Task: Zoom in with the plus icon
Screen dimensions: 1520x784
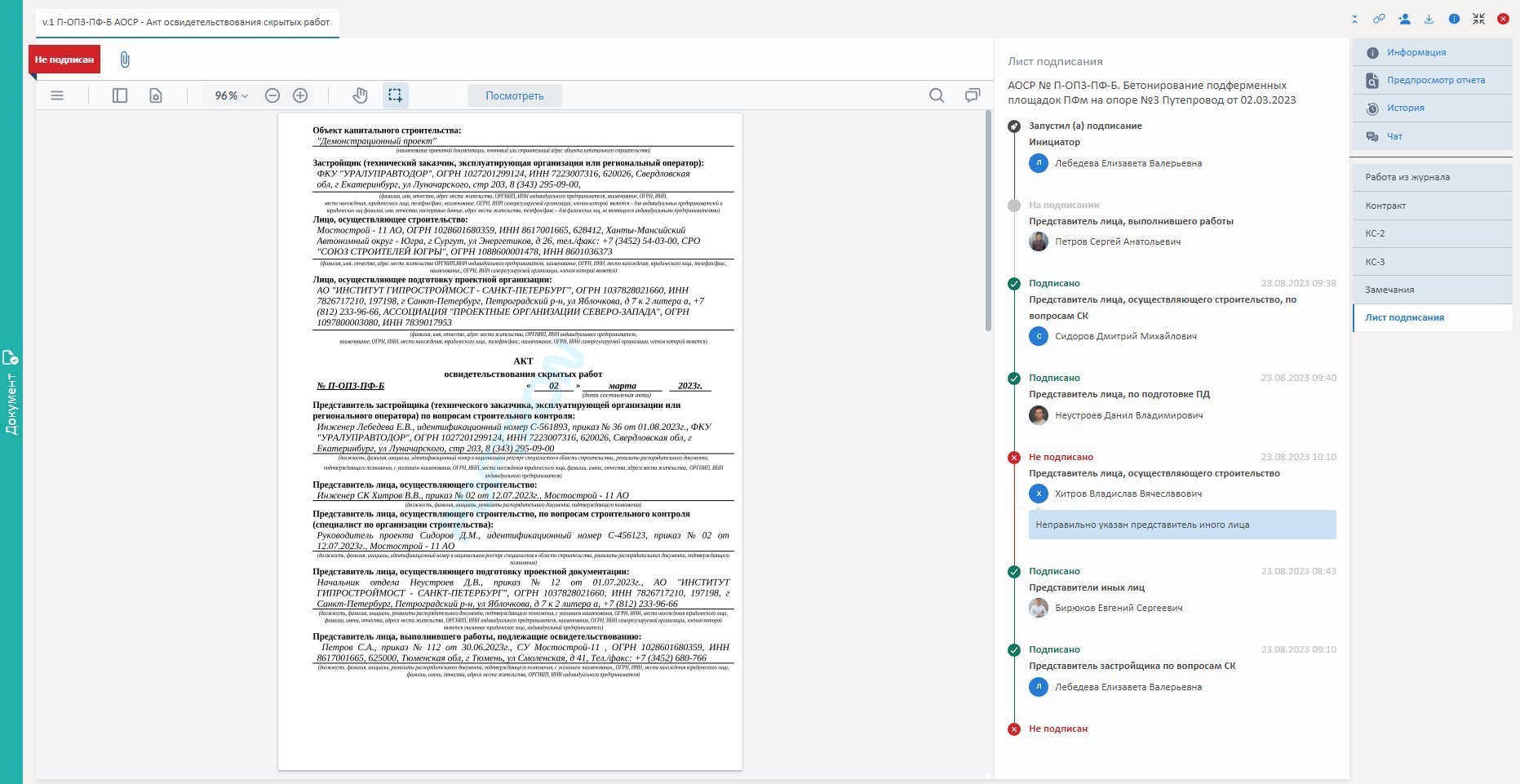Action: pos(300,95)
